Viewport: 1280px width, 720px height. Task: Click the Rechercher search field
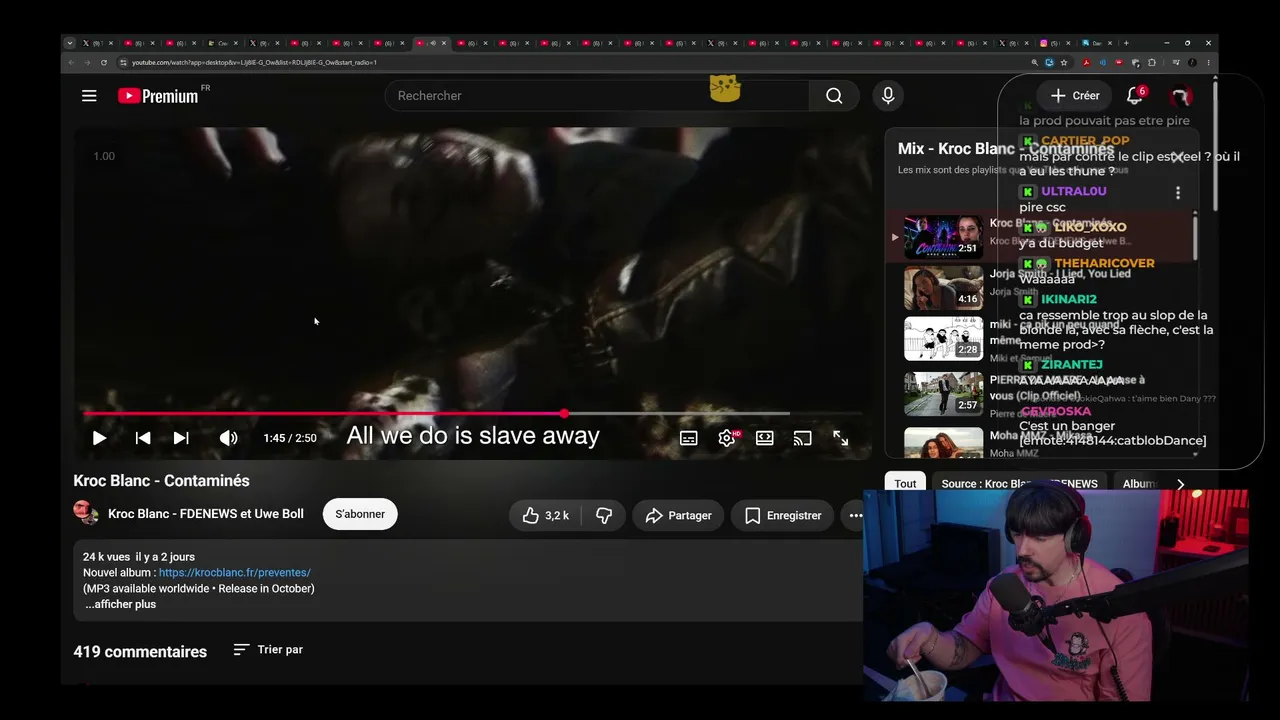click(x=597, y=96)
